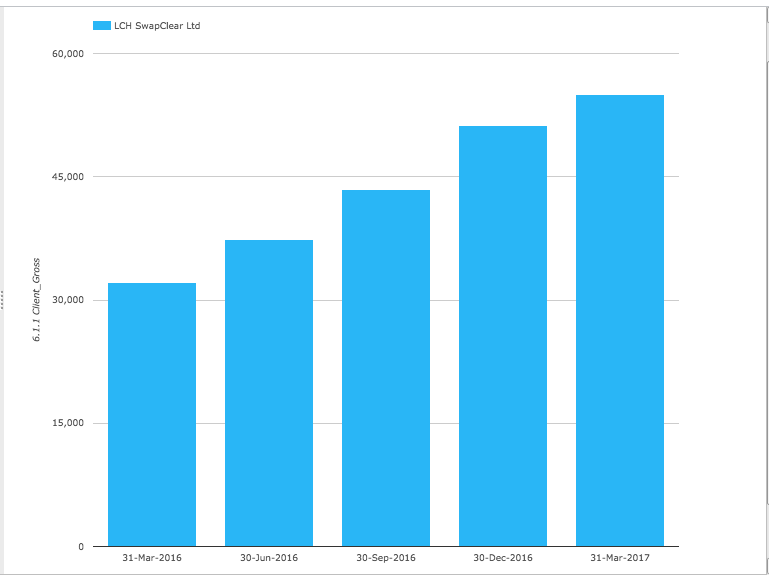769x578 pixels.
Task: Click the 31-Mar-2016 axis label
Action: pyautogui.click(x=152, y=558)
